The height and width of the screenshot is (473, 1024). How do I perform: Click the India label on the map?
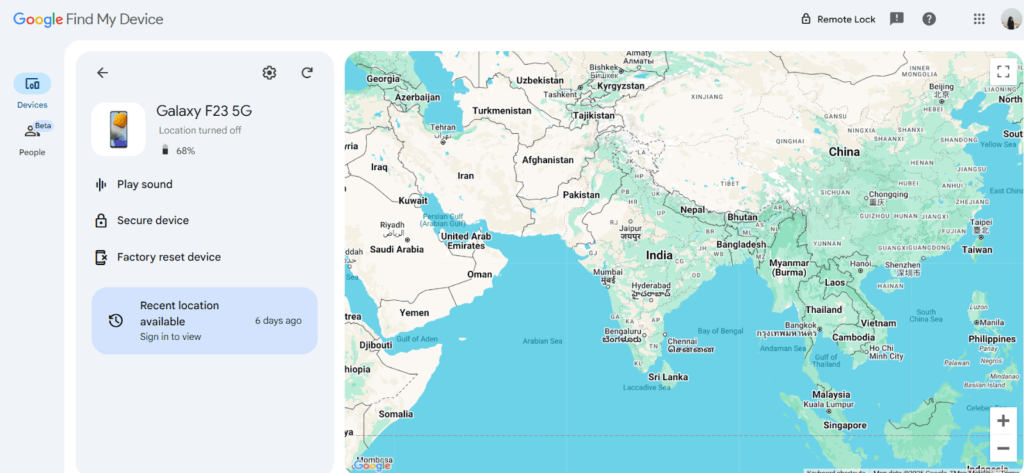659,255
